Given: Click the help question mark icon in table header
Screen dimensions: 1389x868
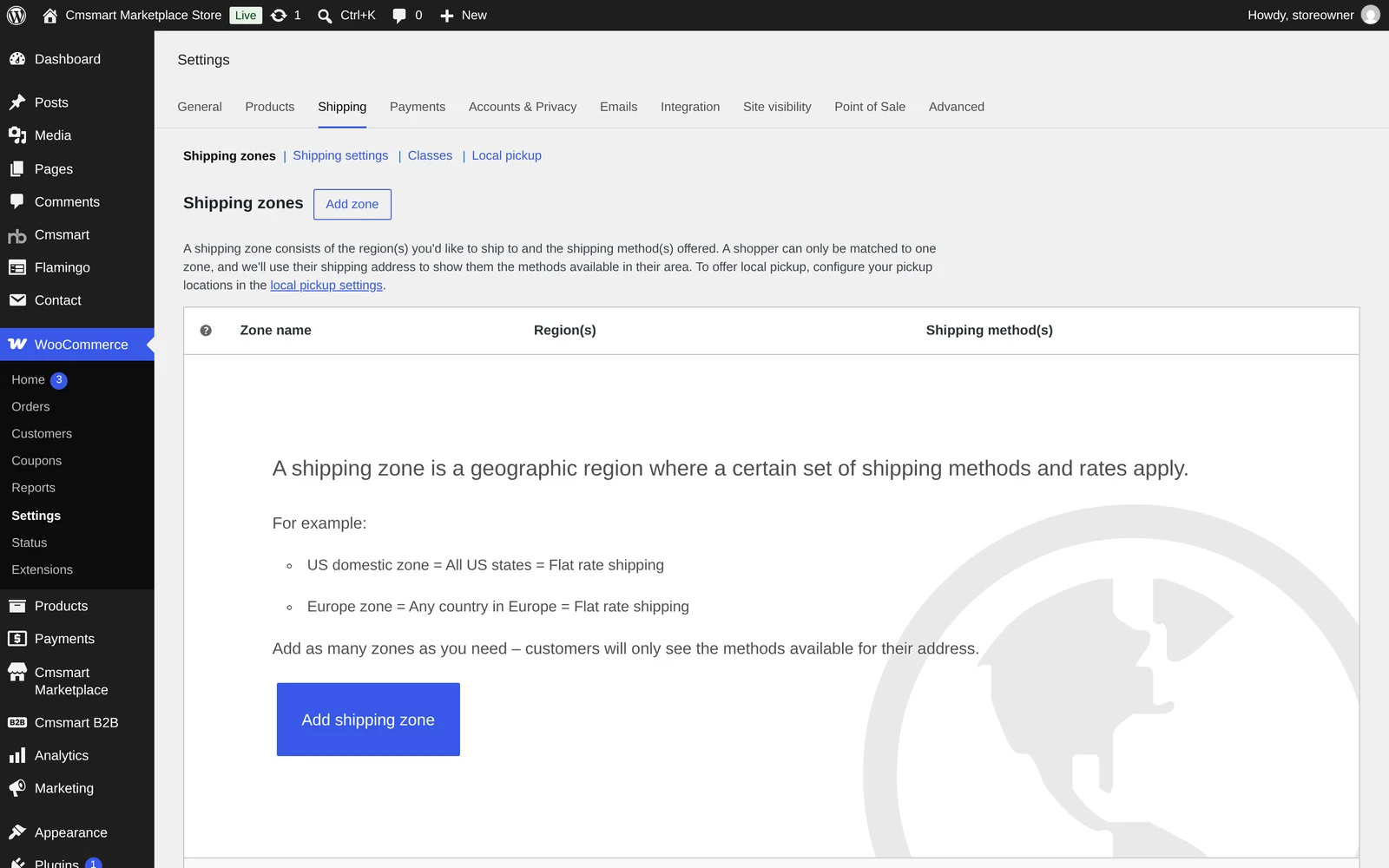Looking at the screenshot, I should [x=206, y=331].
